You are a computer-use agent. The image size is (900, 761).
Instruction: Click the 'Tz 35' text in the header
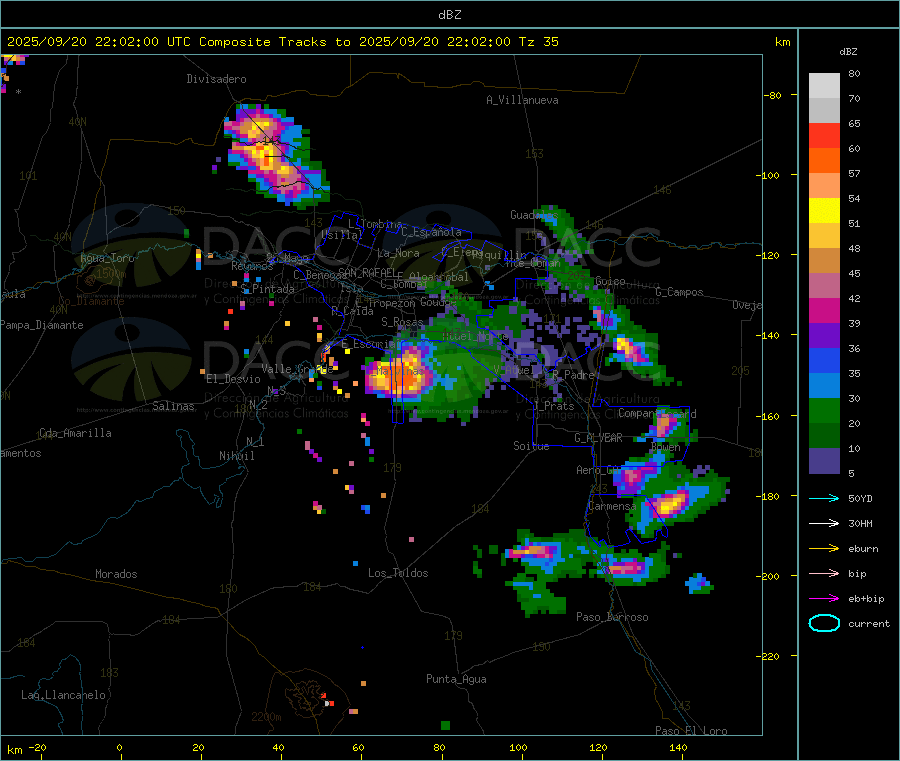pyautogui.click(x=538, y=42)
